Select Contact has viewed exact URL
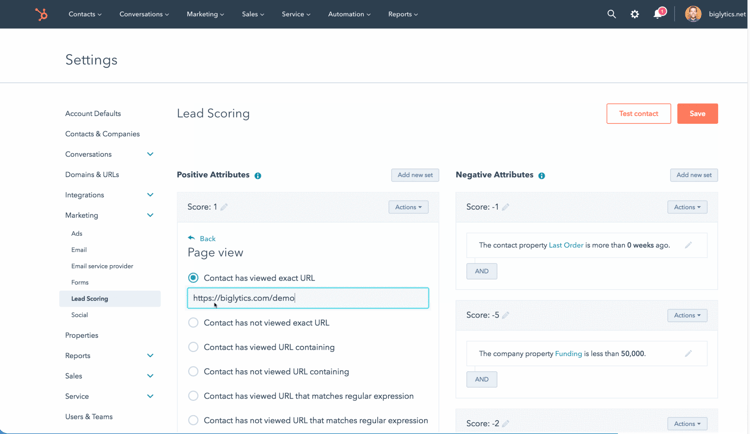Screen dimensions: 750x434 pos(193,278)
